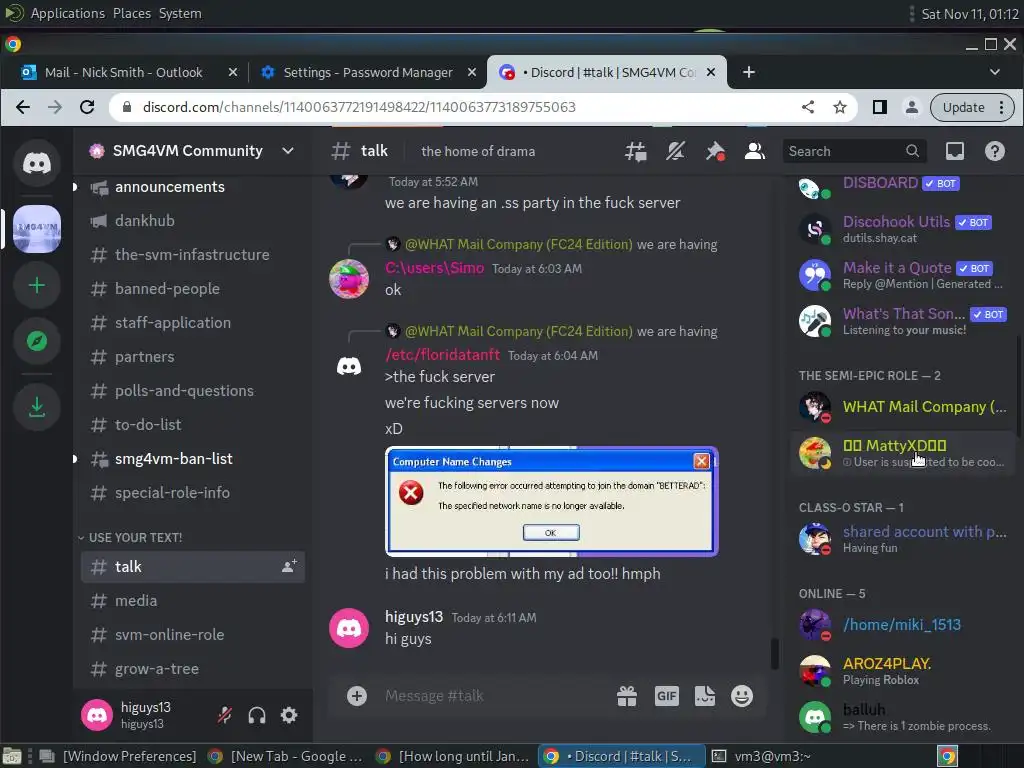Toggle Chrome side panel icon

pyautogui.click(x=880, y=107)
